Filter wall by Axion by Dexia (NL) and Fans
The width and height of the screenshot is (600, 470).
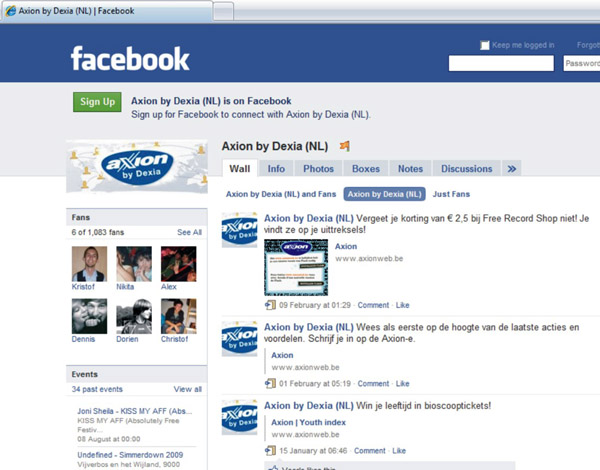(x=281, y=194)
